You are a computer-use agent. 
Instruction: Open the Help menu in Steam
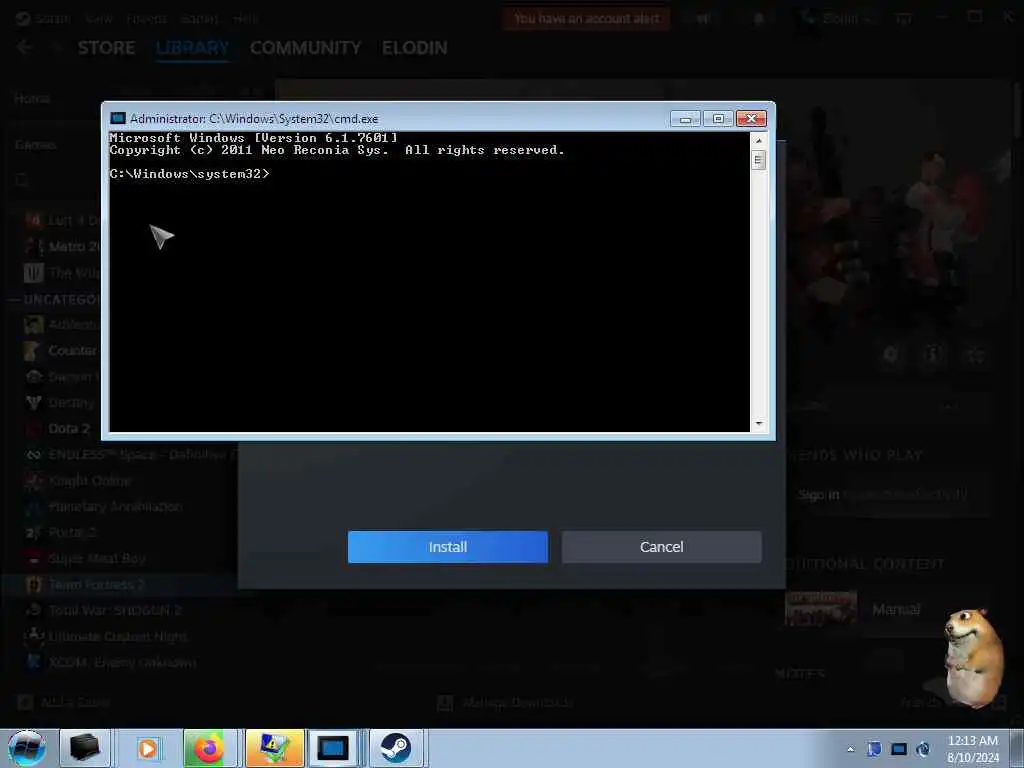click(x=246, y=18)
